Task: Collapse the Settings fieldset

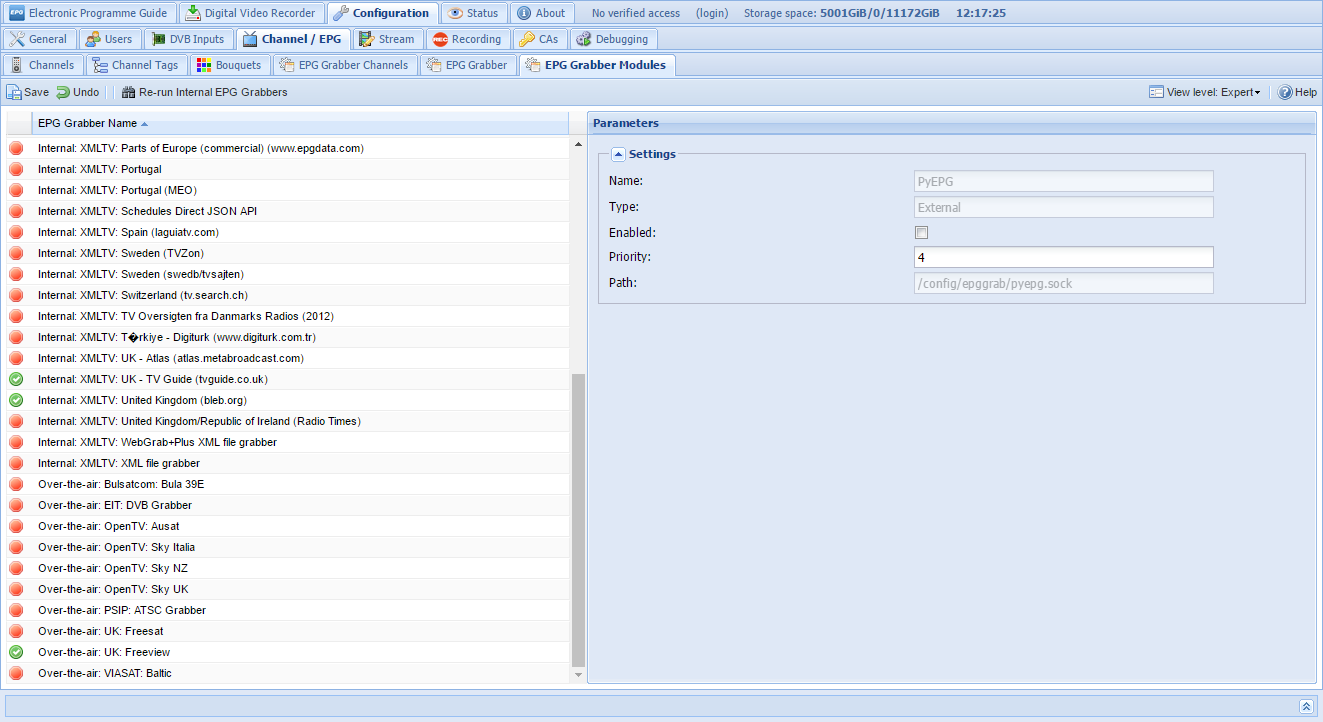Action: point(618,154)
